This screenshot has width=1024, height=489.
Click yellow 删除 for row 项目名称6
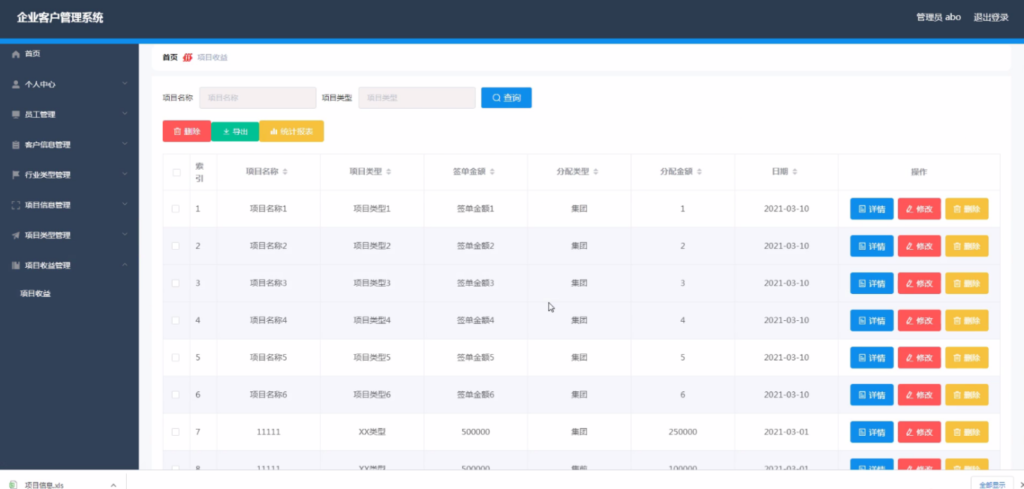[967, 395]
